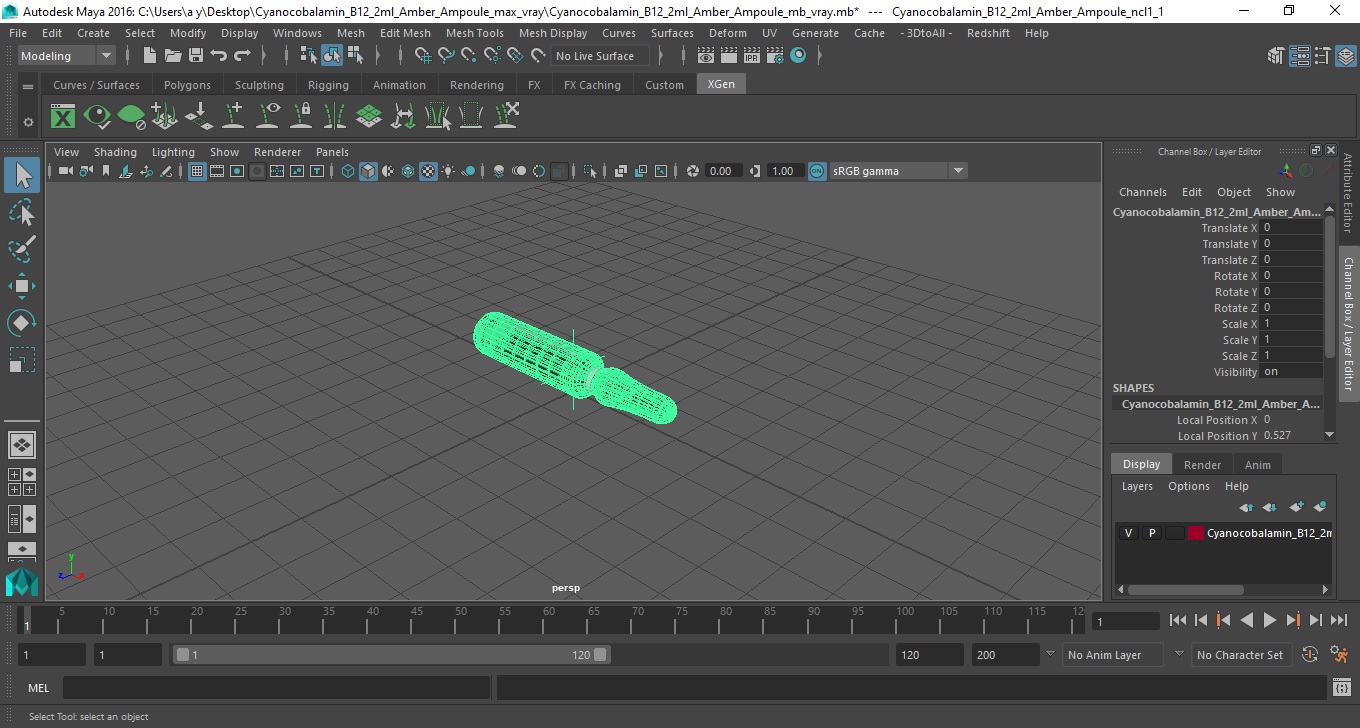Toggle smooth shade all in viewport

(368, 171)
